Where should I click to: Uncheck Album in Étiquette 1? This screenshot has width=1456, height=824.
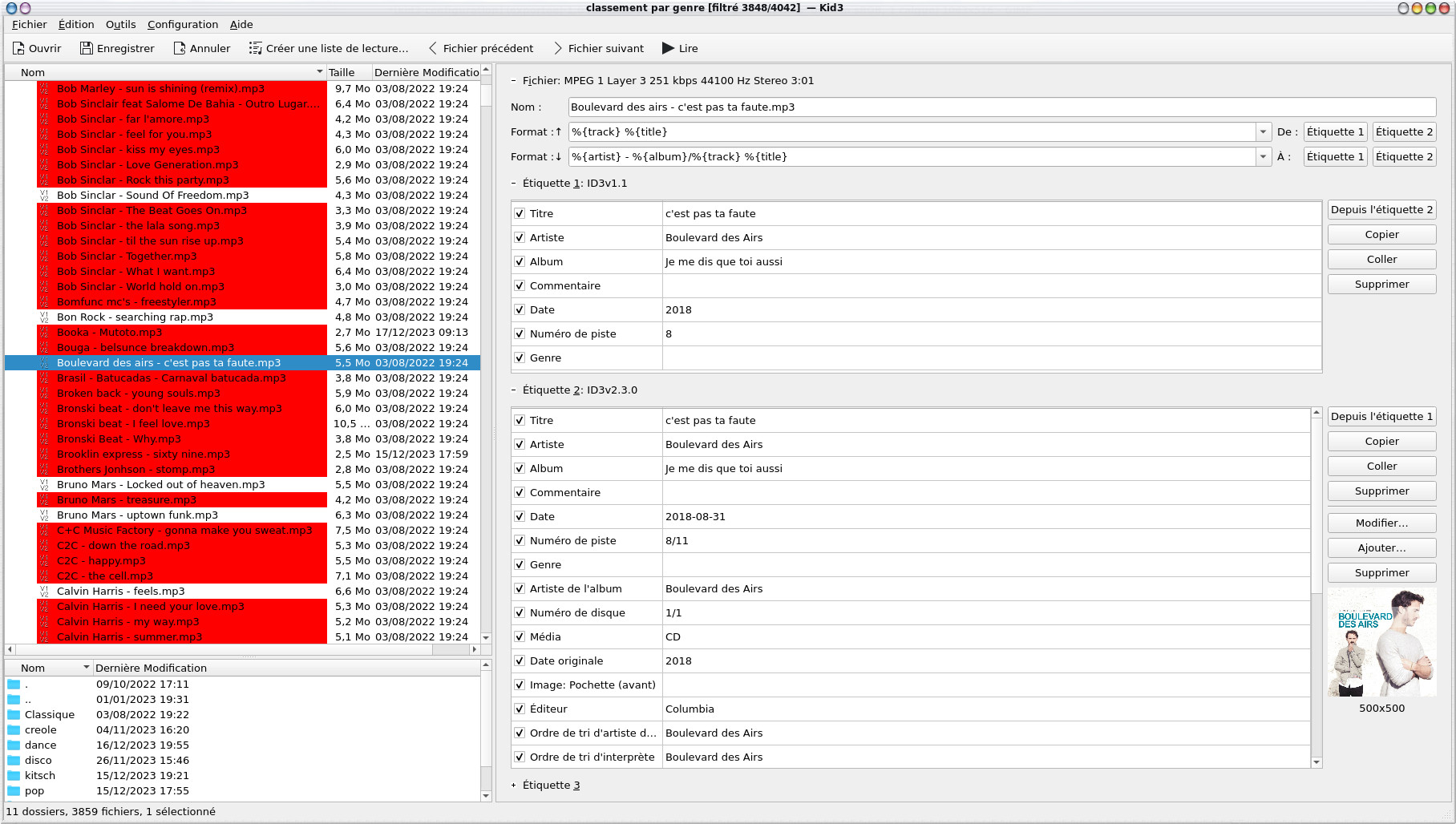[x=520, y=261]
